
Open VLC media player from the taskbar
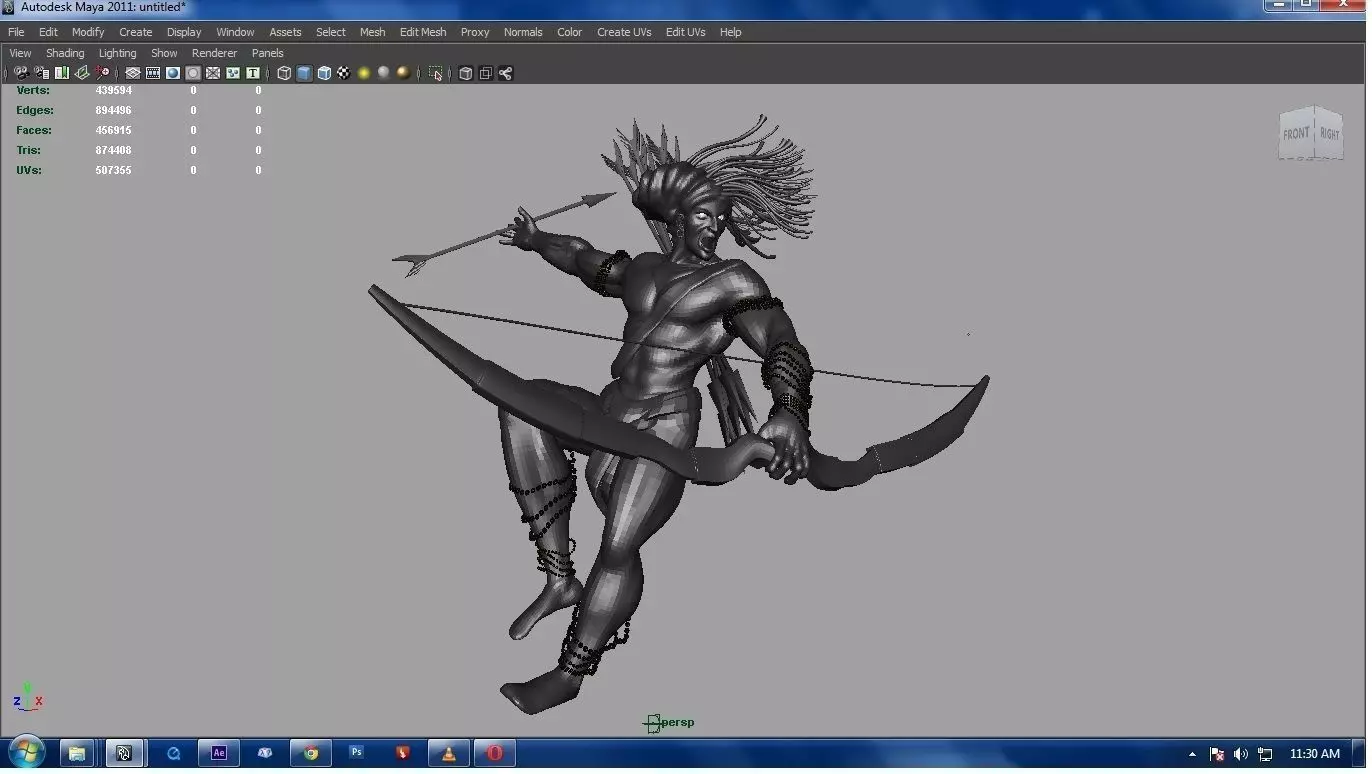click(x=449, y=753)
